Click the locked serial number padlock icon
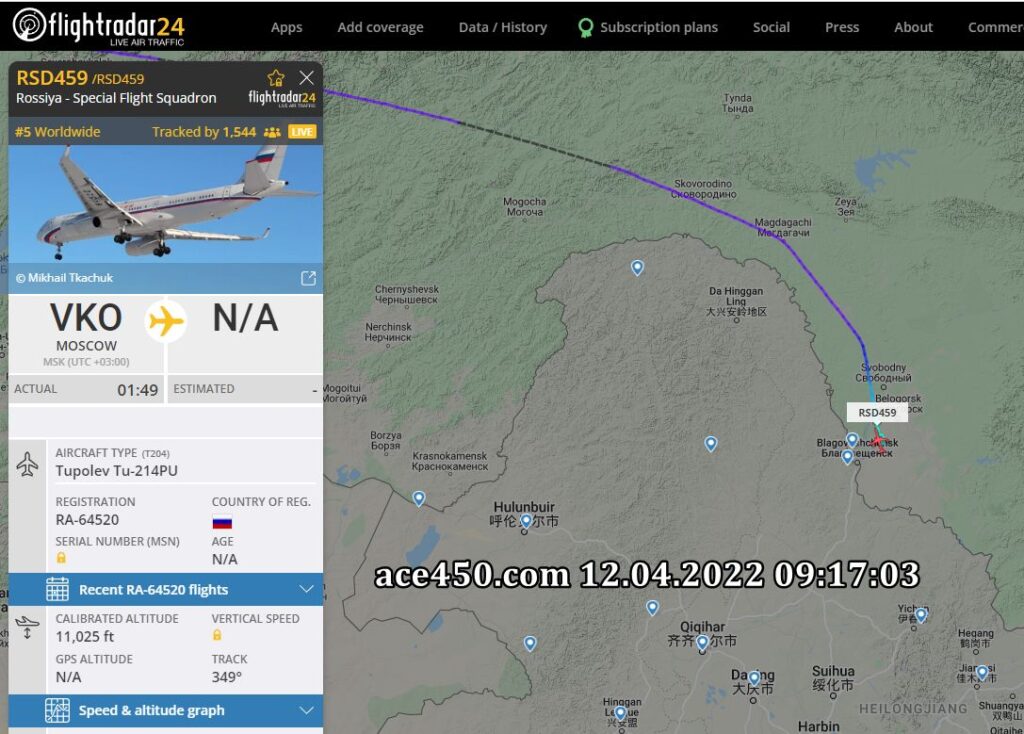The image size is (1024, 734). tap(61, 558)
